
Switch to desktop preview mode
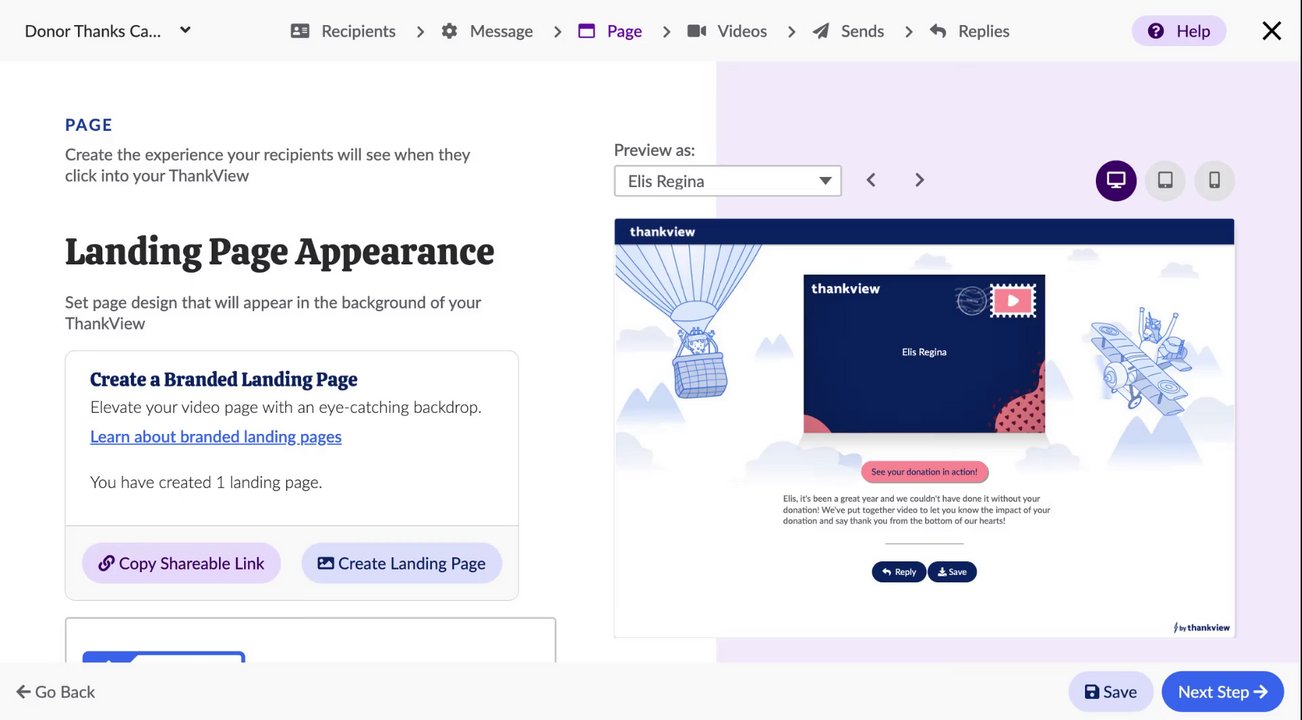[1116, 181]
